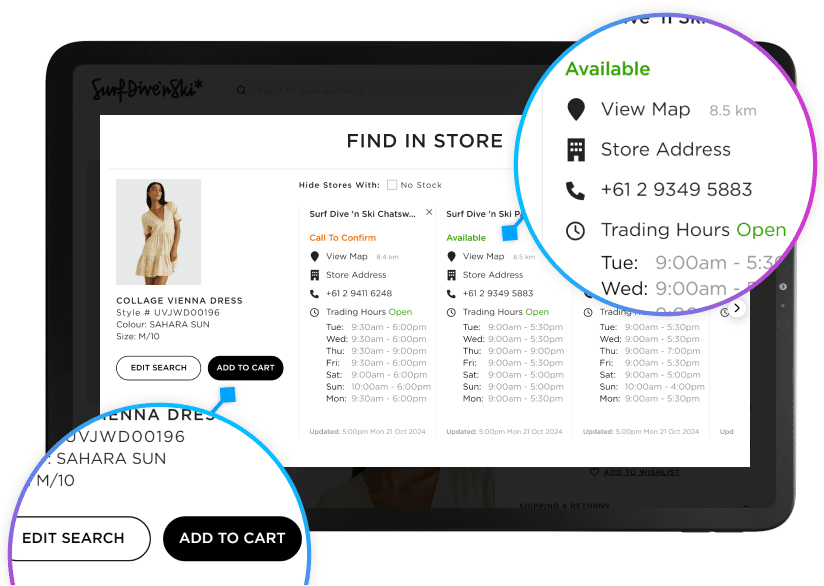Click the Sun: 10:00am - 6:00pm hours row

click(x=378, y=387)
